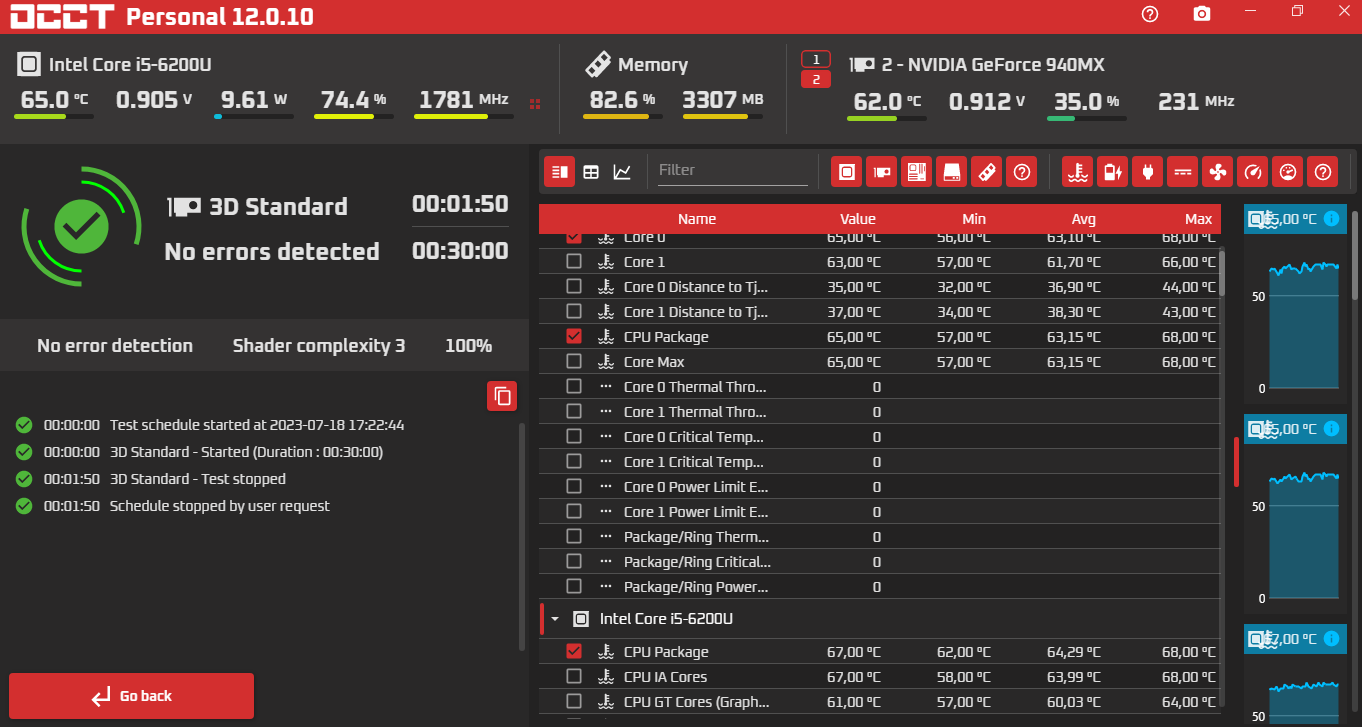Switch to the combined table and graph view

[x=560, y=171]
